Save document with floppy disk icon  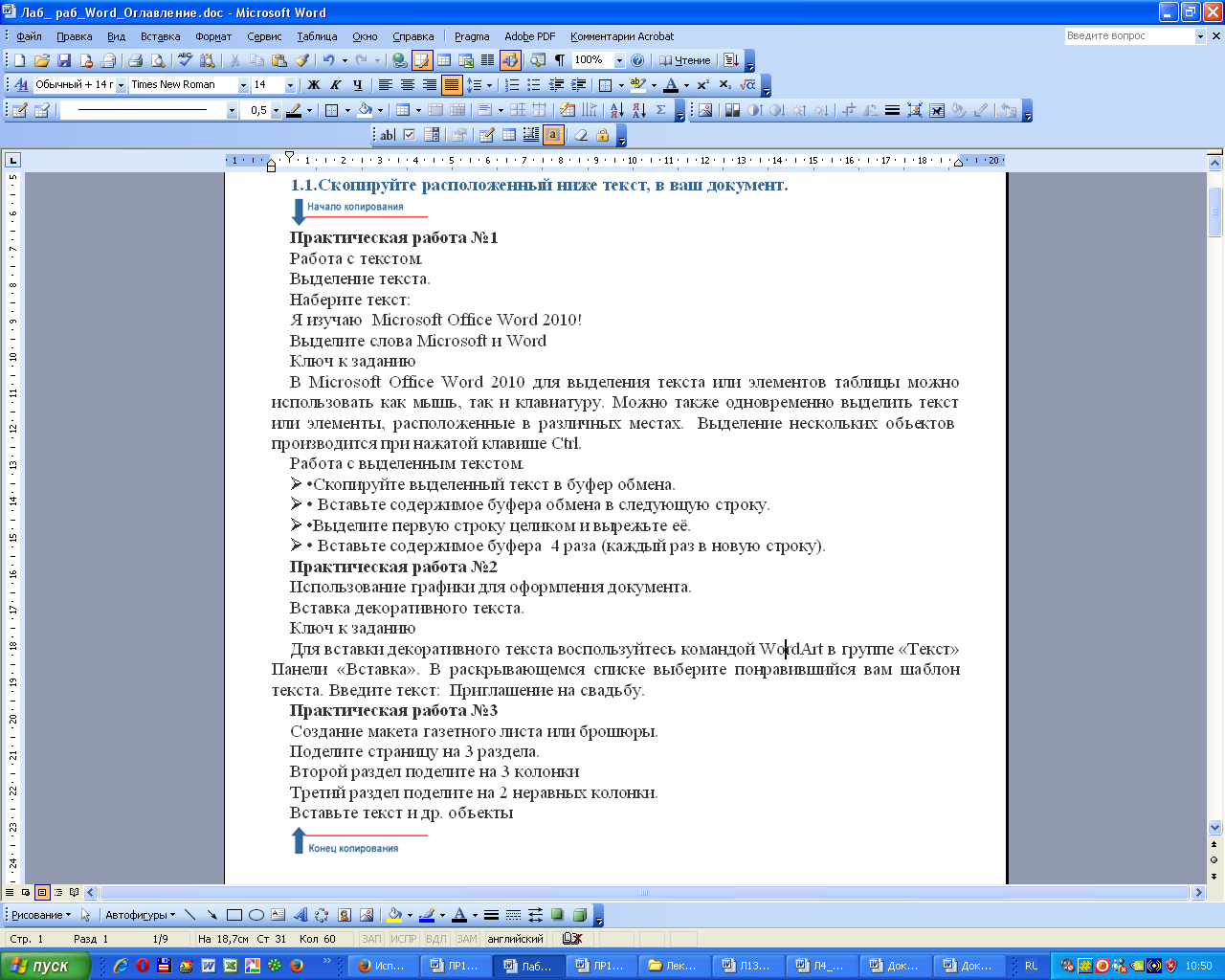(x=64, y=60)
